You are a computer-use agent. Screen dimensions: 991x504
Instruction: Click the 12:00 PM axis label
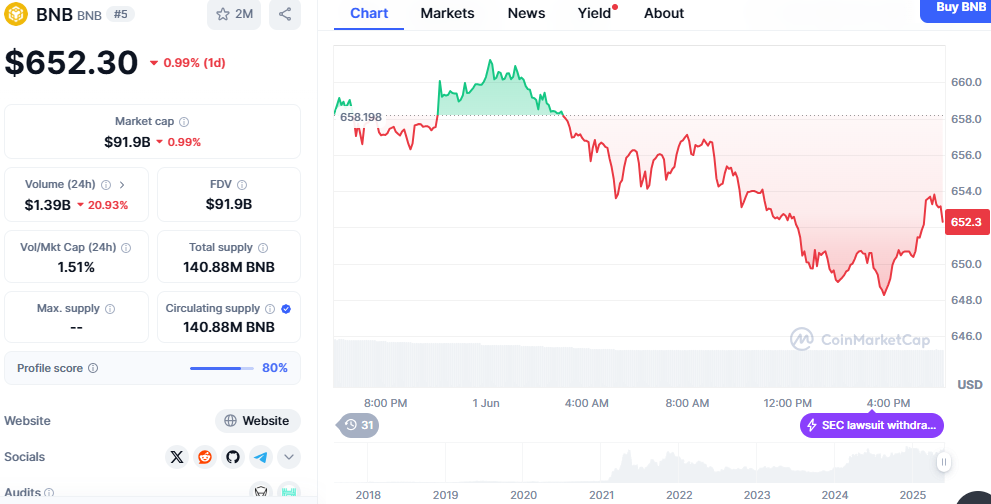(x=787, y=403)
